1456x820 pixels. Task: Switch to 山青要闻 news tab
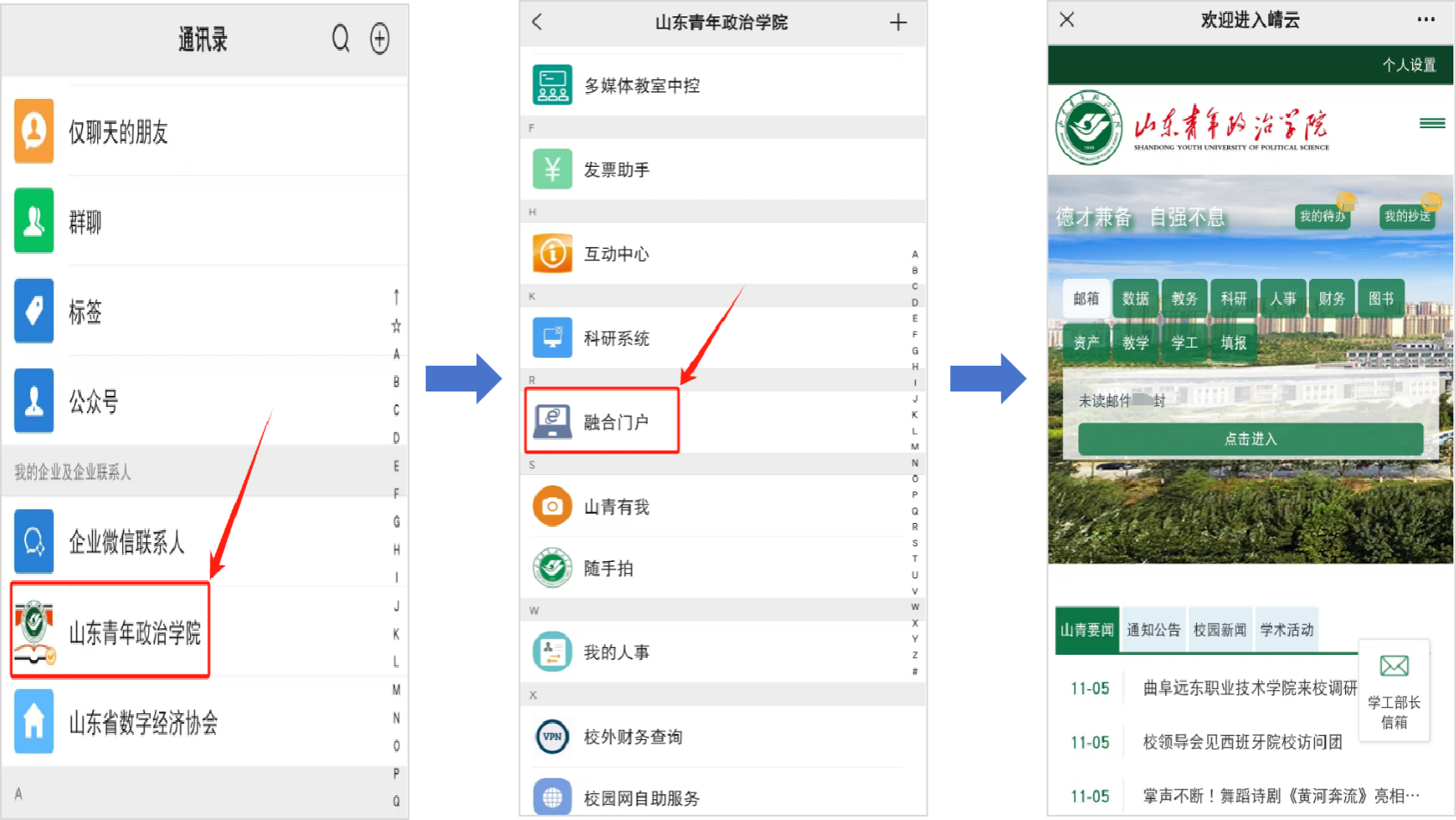pyautogui.click(x=1087, y=630)
